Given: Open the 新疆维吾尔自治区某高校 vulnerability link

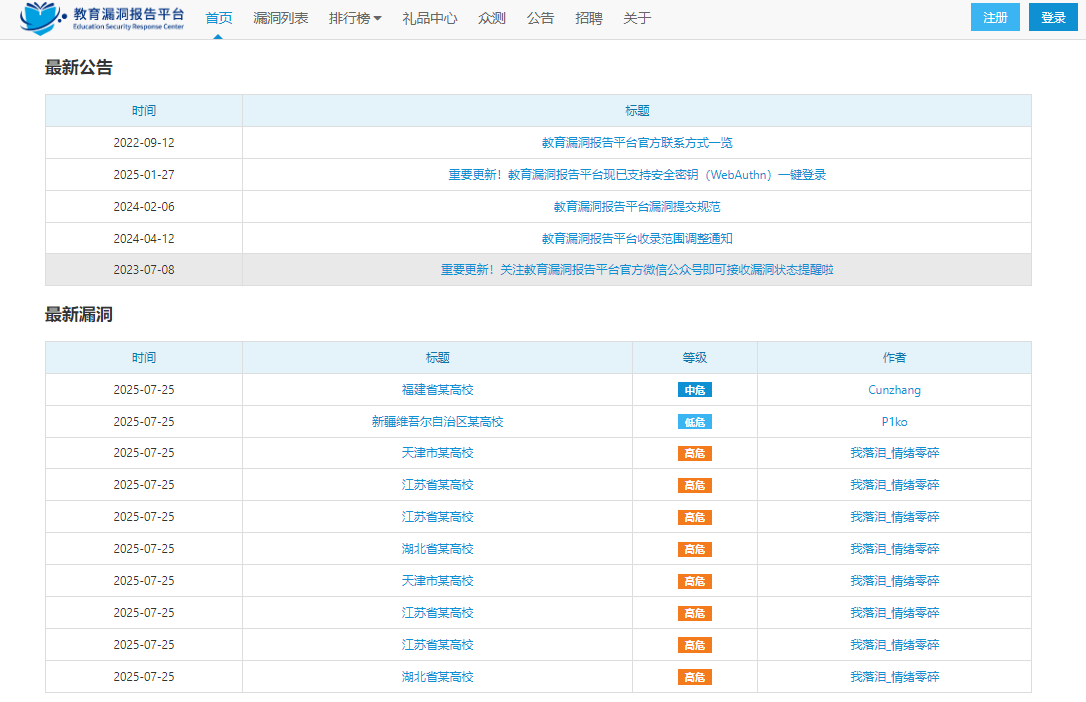Looking at the screenshot, I should click(438, 422).
